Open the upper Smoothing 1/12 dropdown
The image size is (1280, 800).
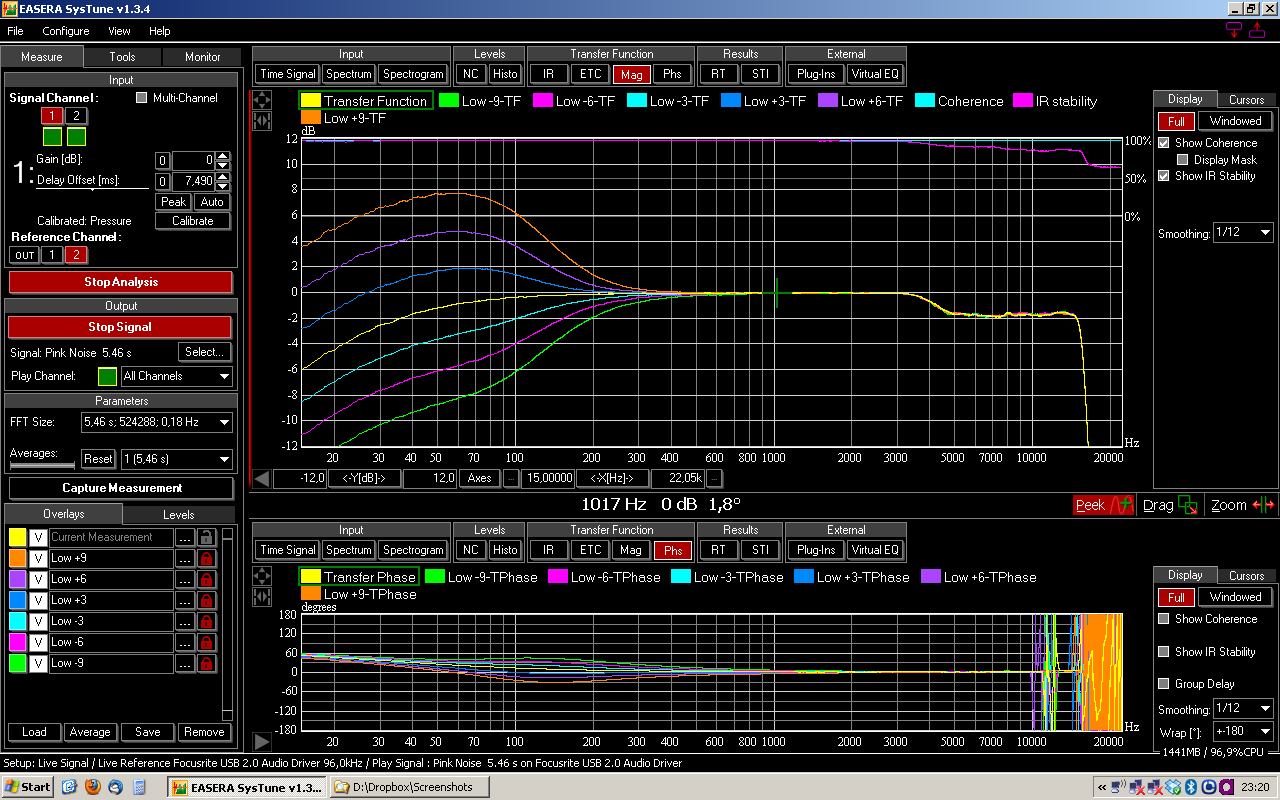coord(1243,233)
